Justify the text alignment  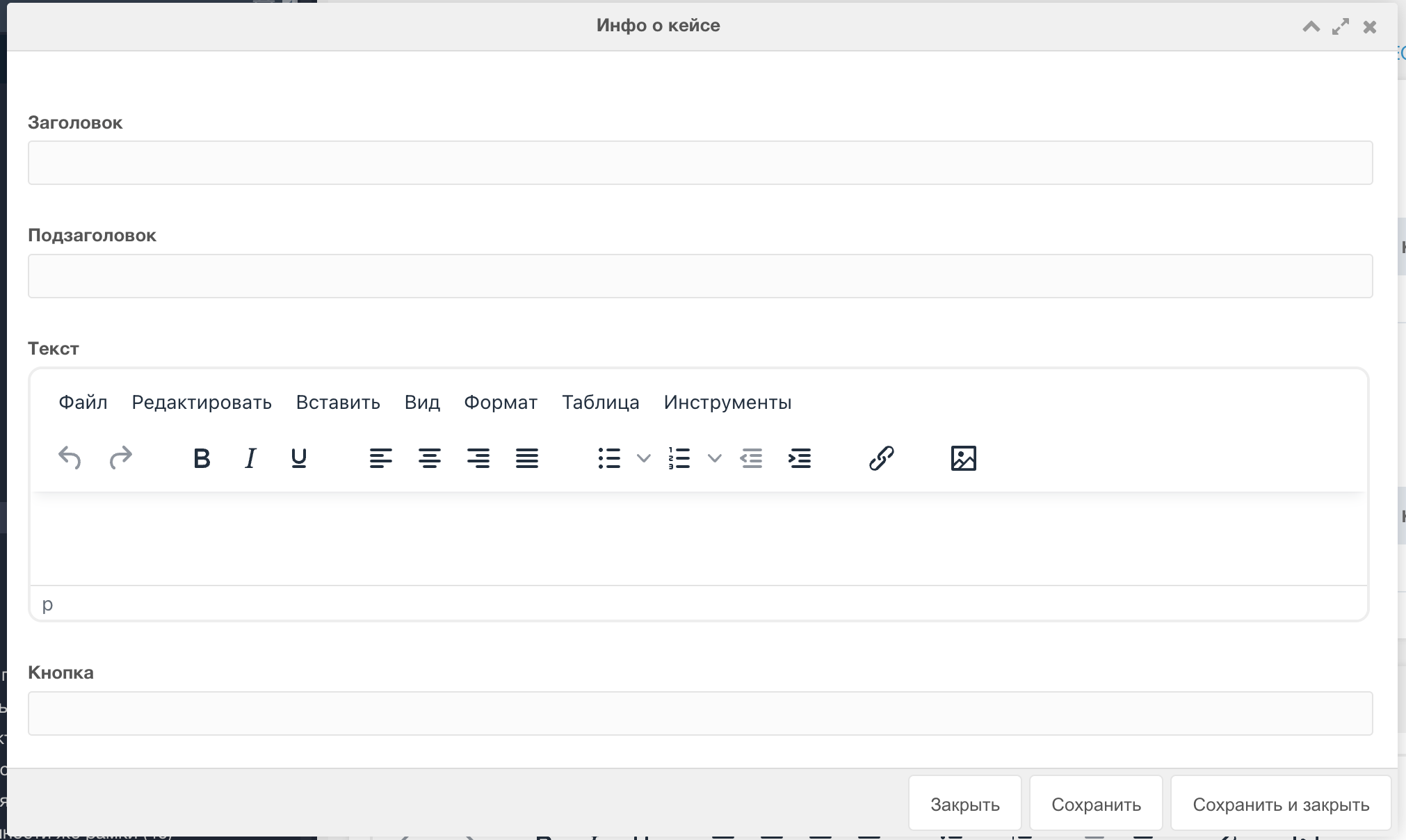(x=527, y=458)
